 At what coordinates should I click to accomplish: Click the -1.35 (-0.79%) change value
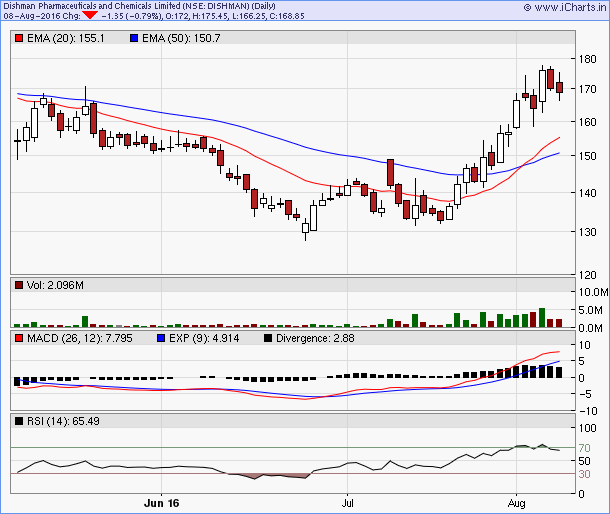click(x=131, y=16)
